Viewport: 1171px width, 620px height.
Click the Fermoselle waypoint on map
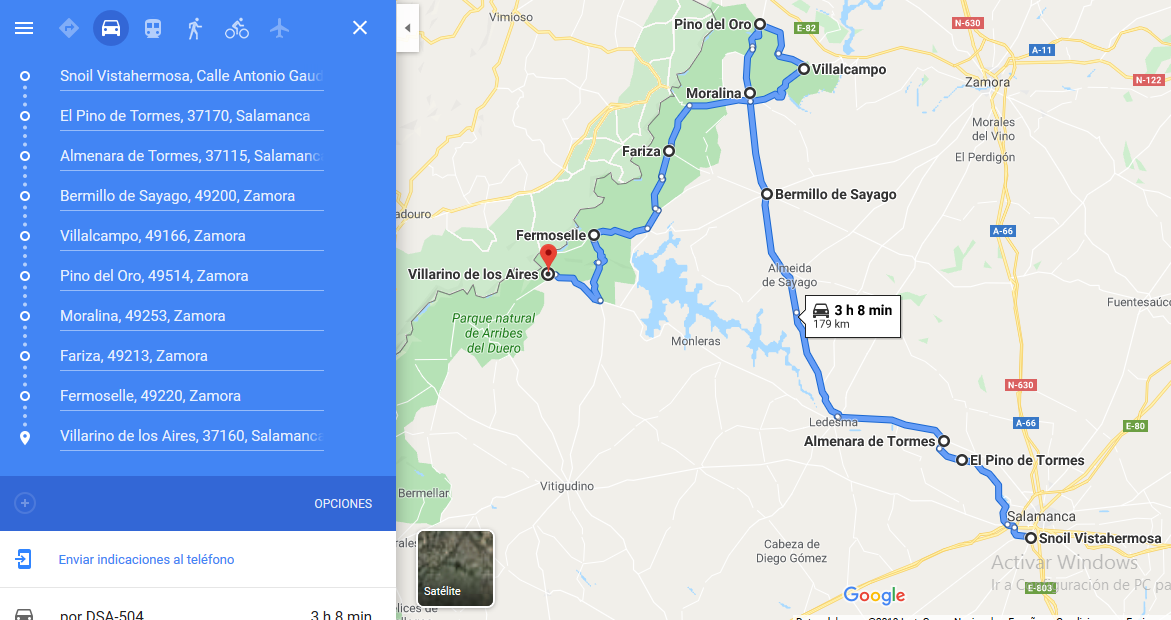[594, 235]
